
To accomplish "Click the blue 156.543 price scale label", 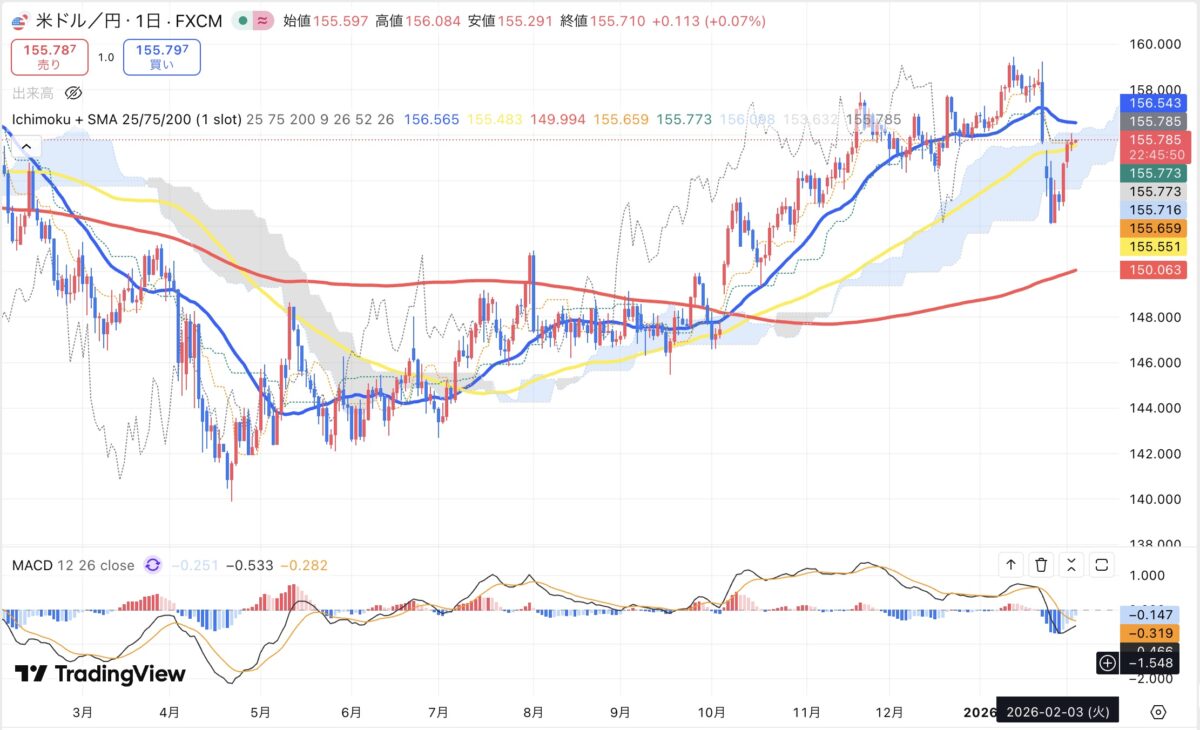I will 1155,103.
